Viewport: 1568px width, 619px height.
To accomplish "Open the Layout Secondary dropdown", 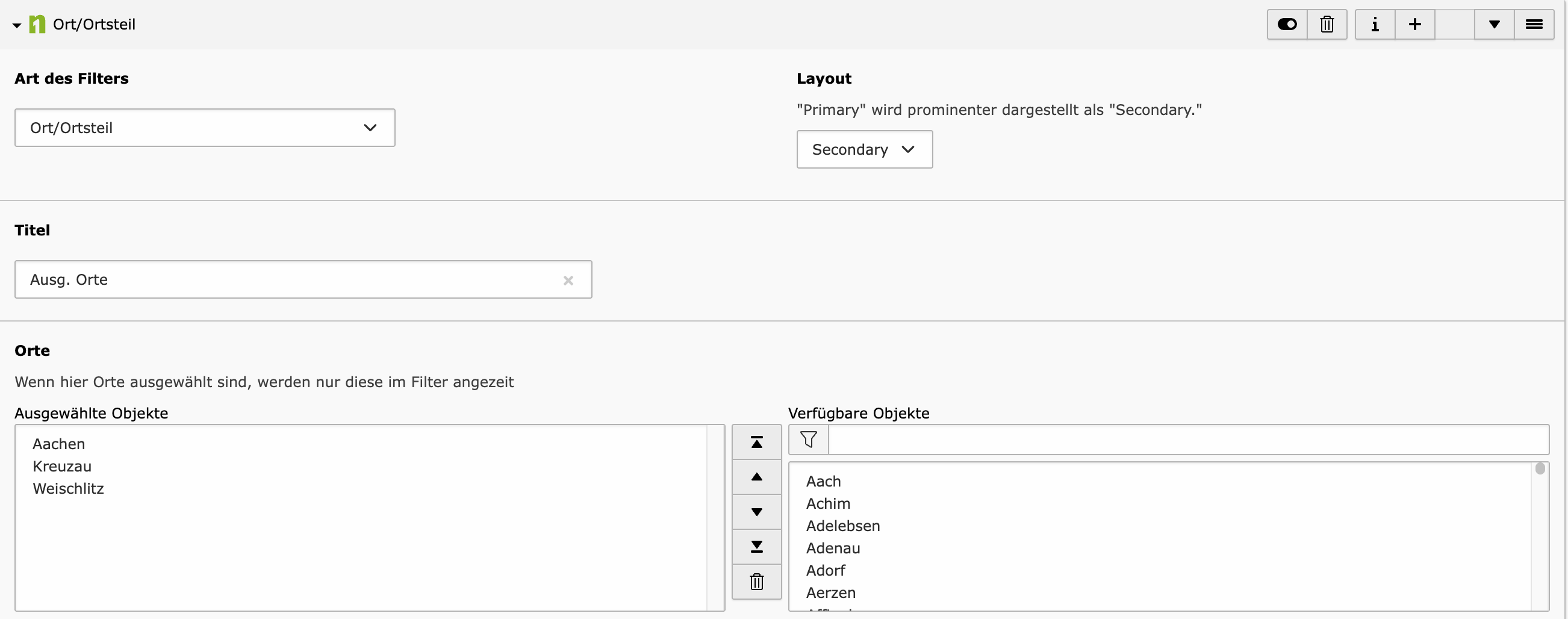I will (864, 150).
